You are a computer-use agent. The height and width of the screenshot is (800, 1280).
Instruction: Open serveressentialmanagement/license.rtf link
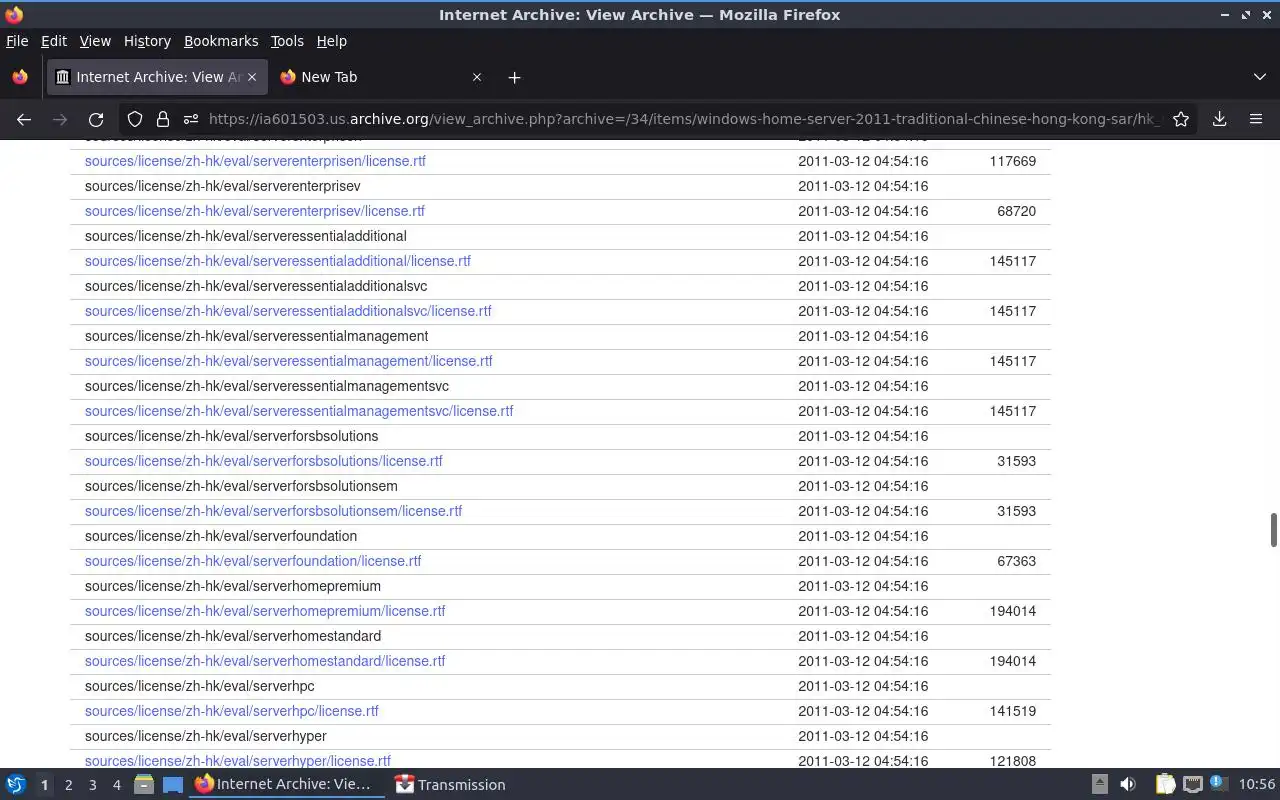pyautogui.click(x=289, y=361)
